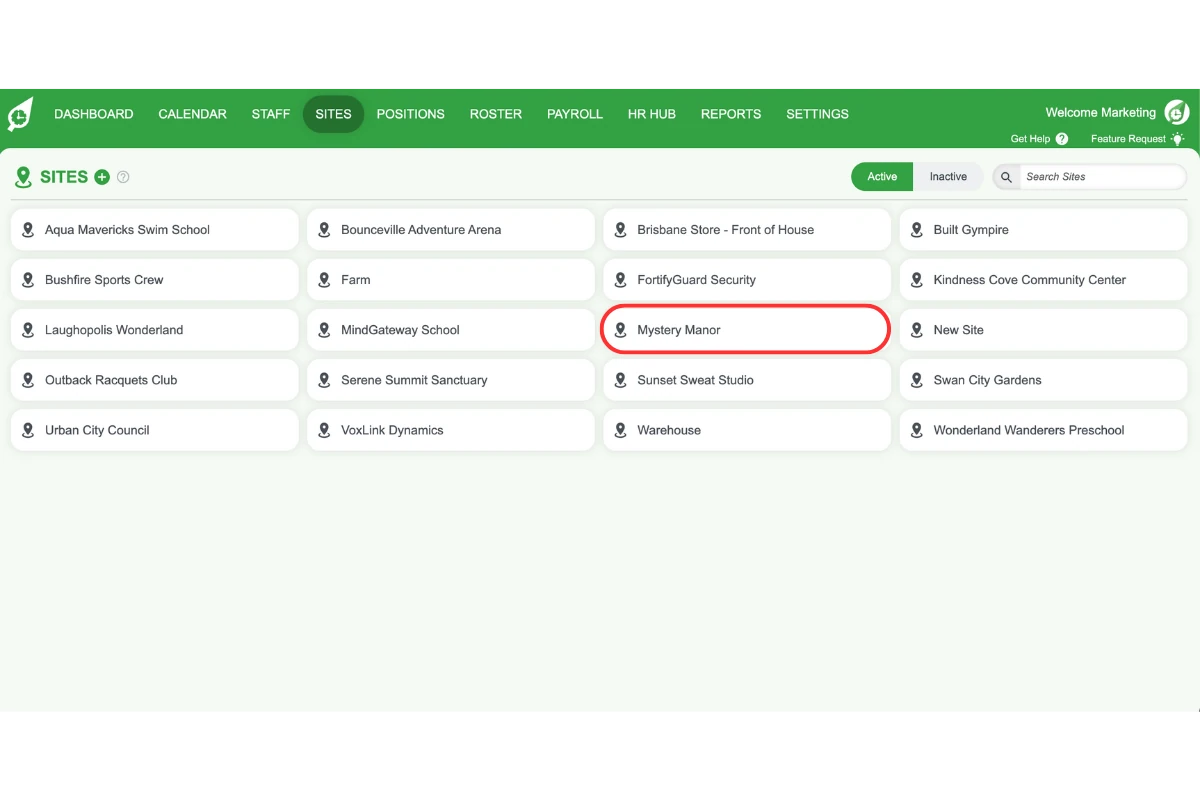The image size is (1200, 800).
Task: Open the Warehouse site
Action: coord(747,430)
